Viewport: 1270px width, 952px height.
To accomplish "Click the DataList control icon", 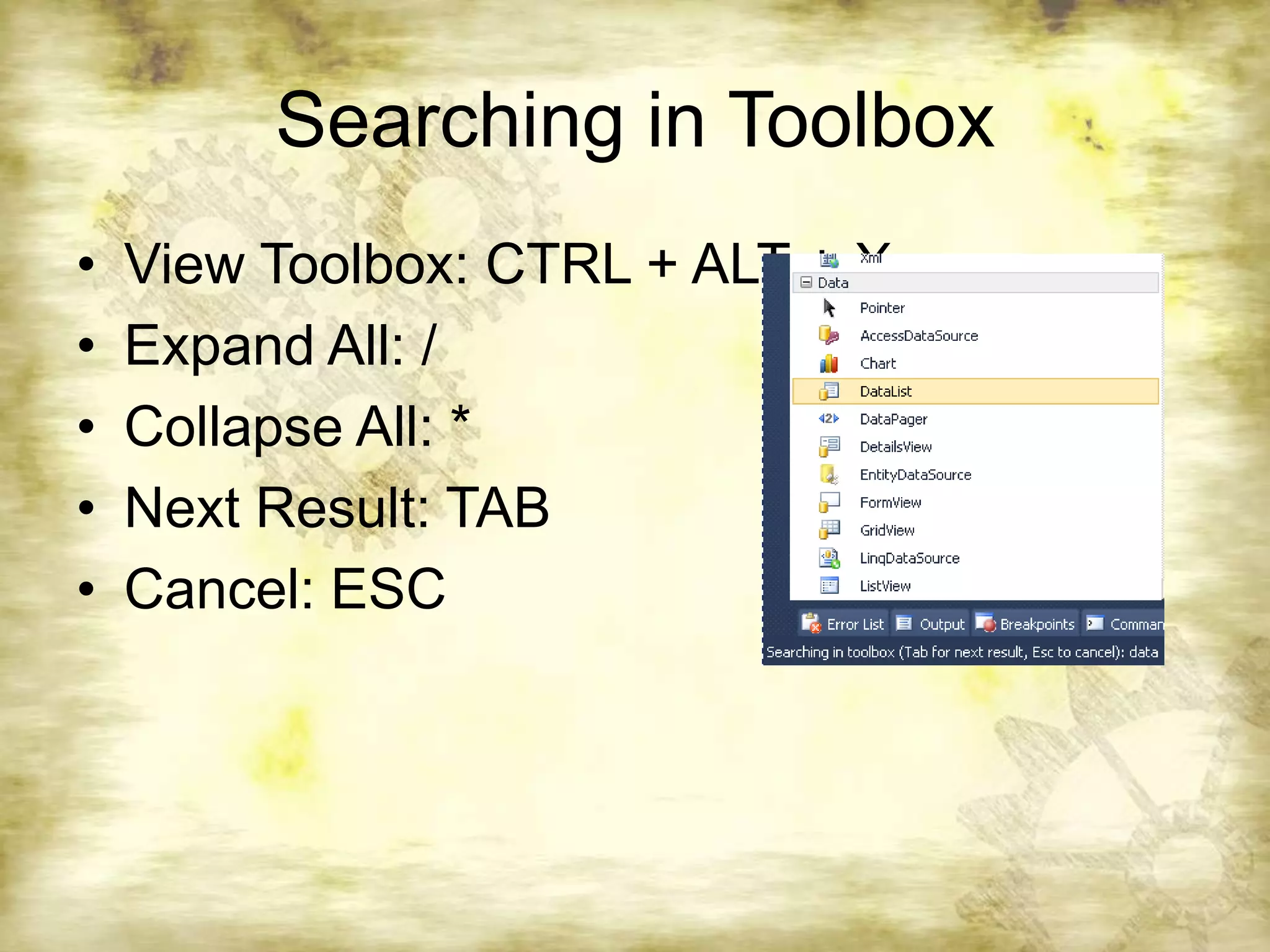I will pos(829,391).
